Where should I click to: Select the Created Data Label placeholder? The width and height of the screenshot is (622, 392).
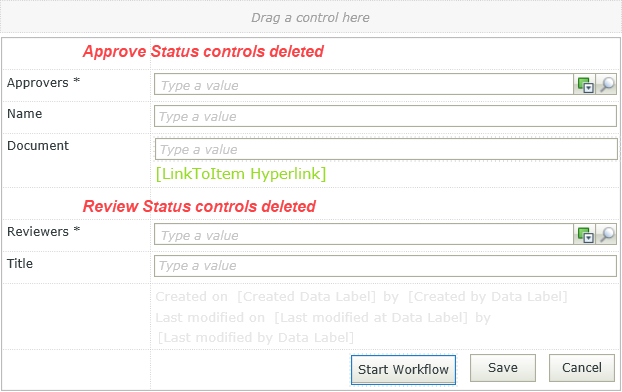[x=306, y=297]
